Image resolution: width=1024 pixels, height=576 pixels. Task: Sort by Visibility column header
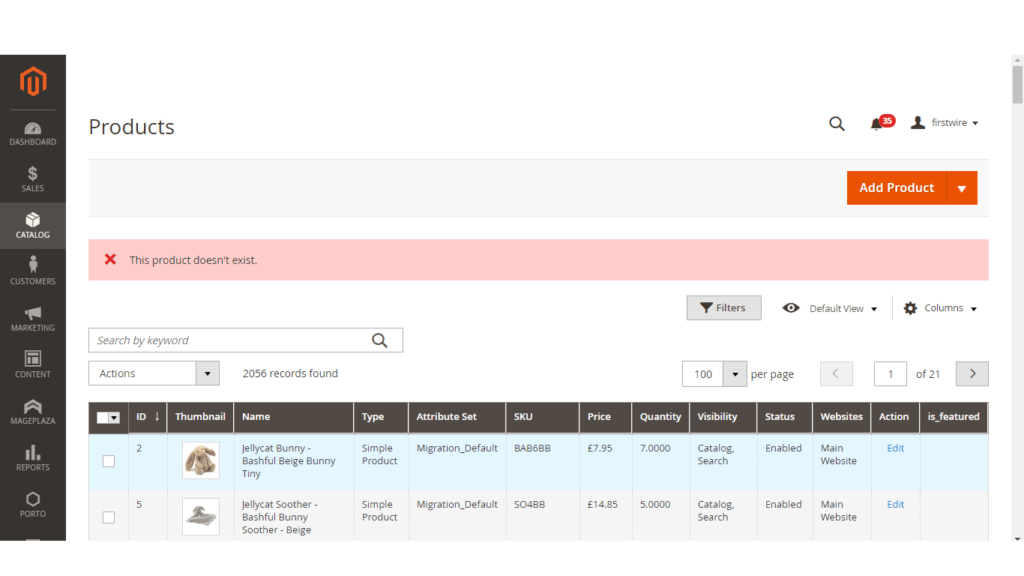(x=723, y=417)
